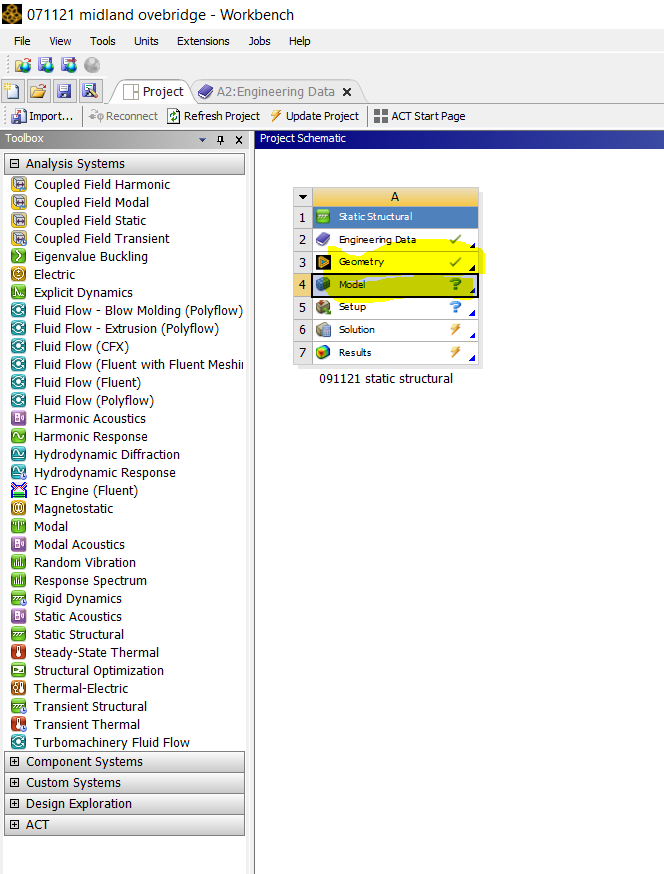Select Thermal-Electric system
The width and height of the screenshot is (664, 874).
point(81,688)
